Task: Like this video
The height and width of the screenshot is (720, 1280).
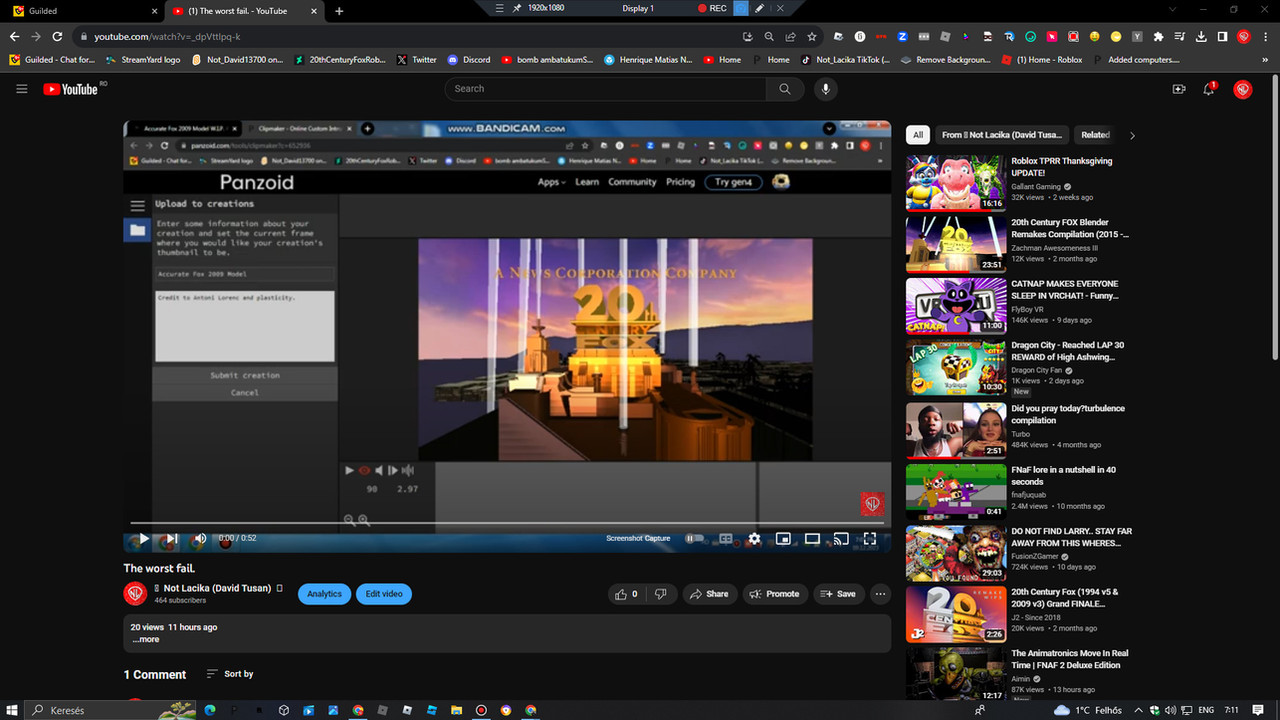Action: tap(626, 594)
